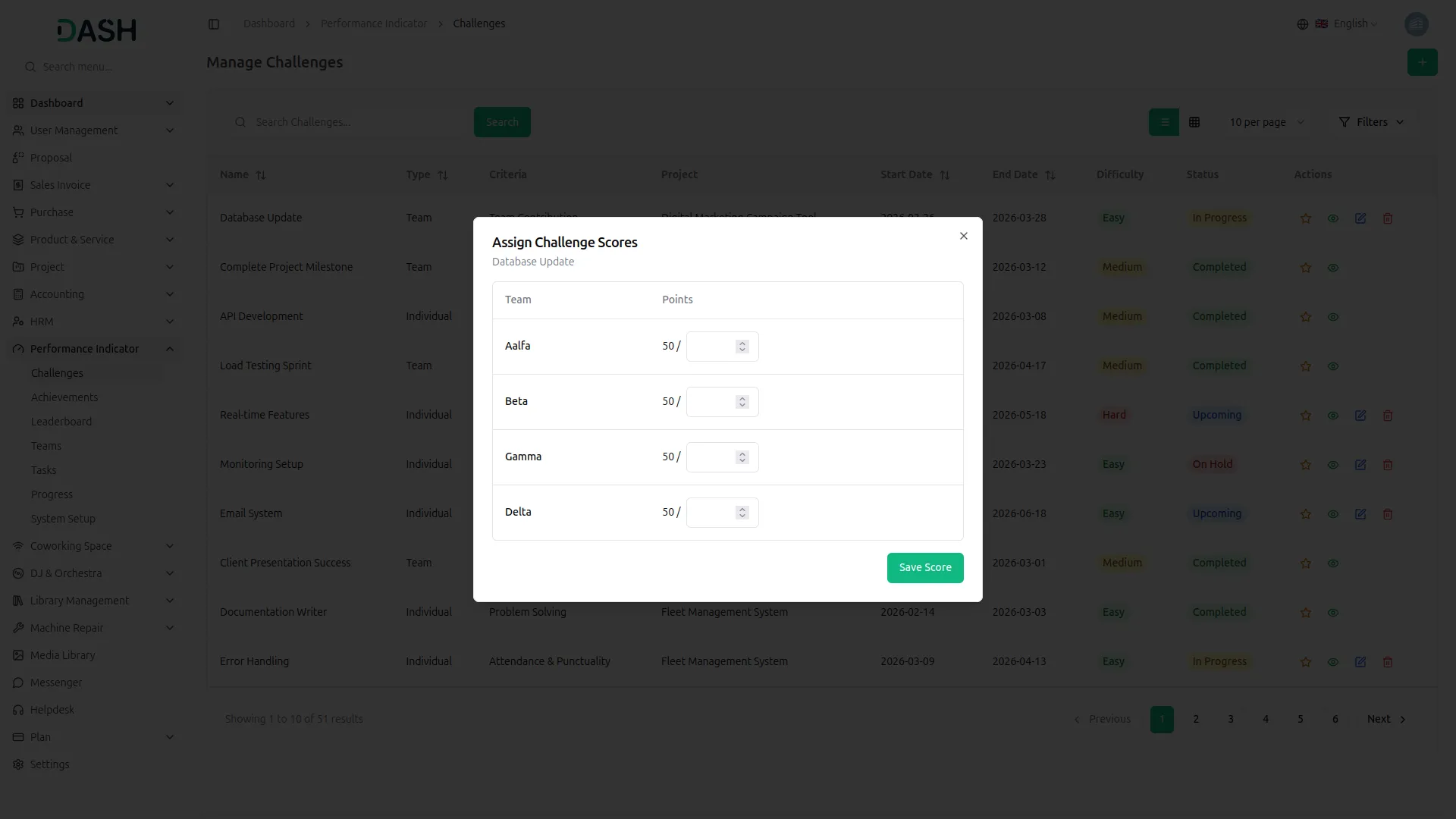Click the sidebar collapse icon

(x=214, y=24)
